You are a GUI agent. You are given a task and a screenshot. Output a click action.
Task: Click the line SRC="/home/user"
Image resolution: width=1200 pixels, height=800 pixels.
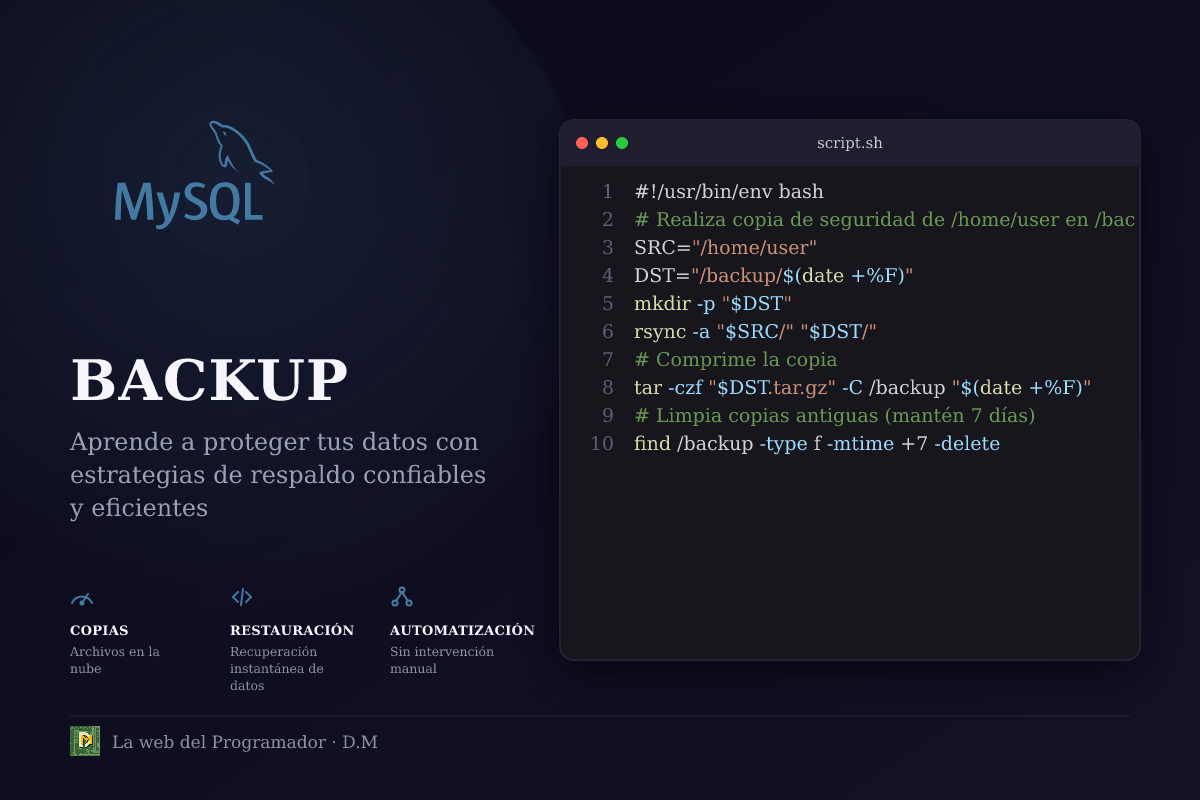click(x=726, y=248)
